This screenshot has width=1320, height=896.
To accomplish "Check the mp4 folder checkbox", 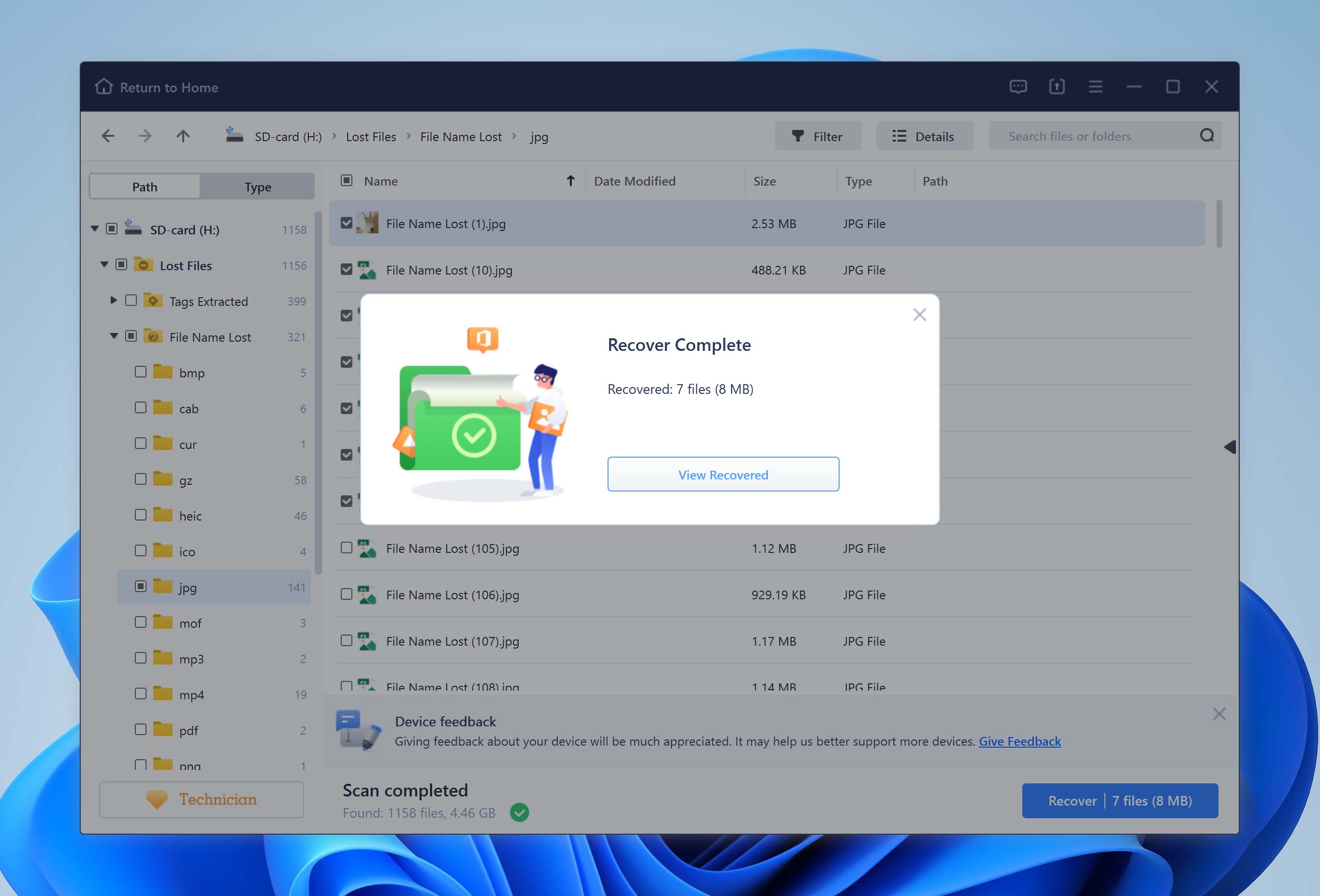I will (x=140, y=694).
